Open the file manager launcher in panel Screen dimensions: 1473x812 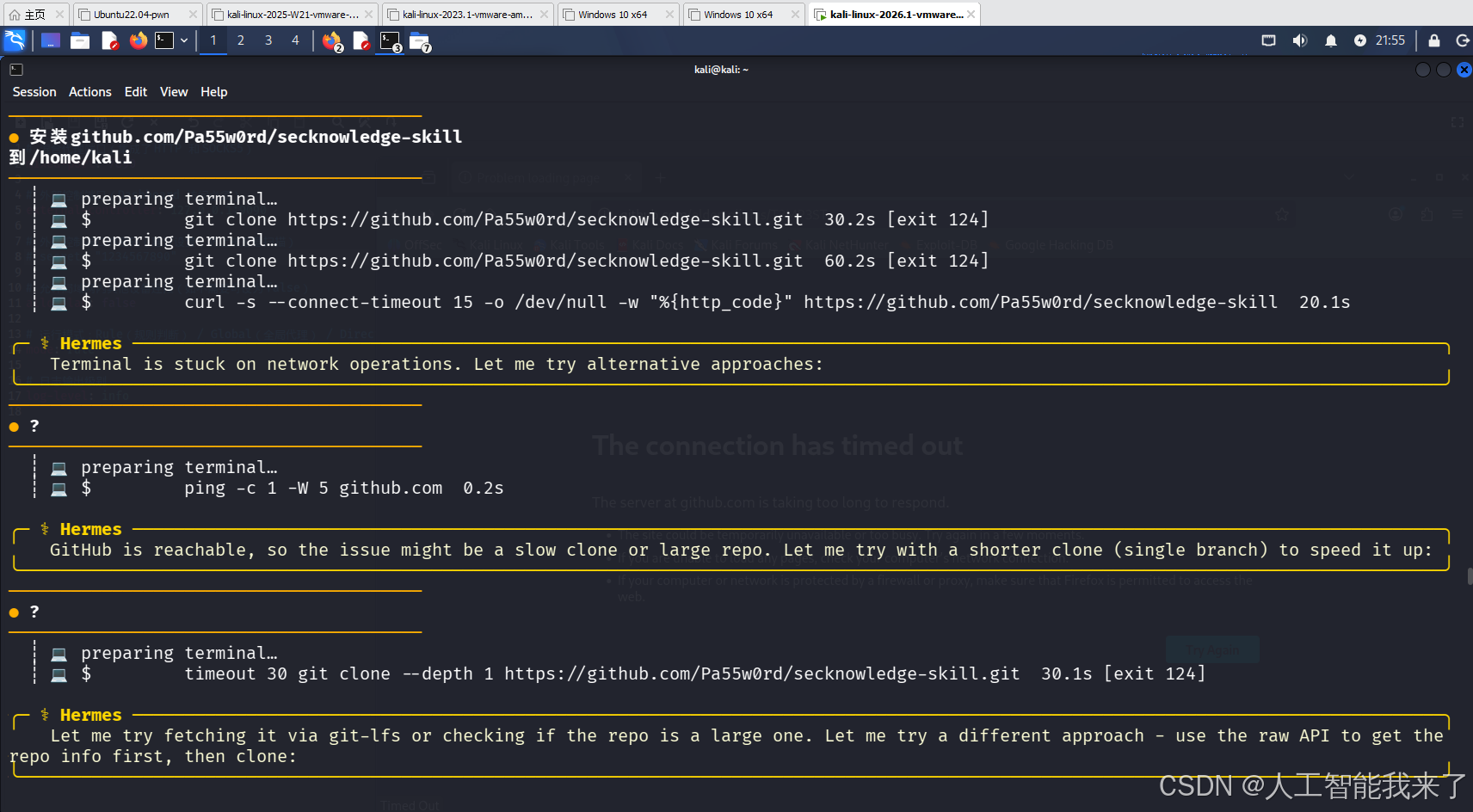tap(80, 40)
